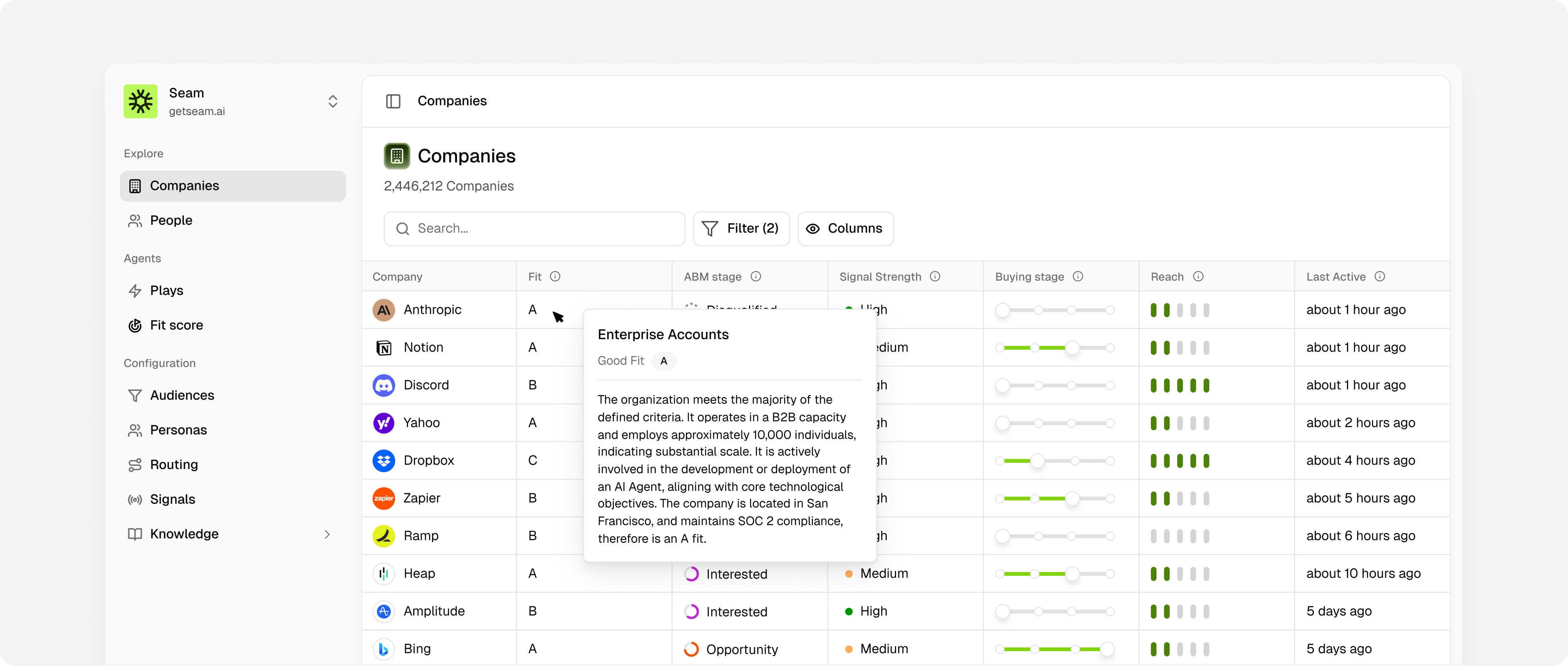Click the Interested status icon for Heap
The width and height of the screenshot is (1568, 666).
pyautogui.click(x=691, y=574)
